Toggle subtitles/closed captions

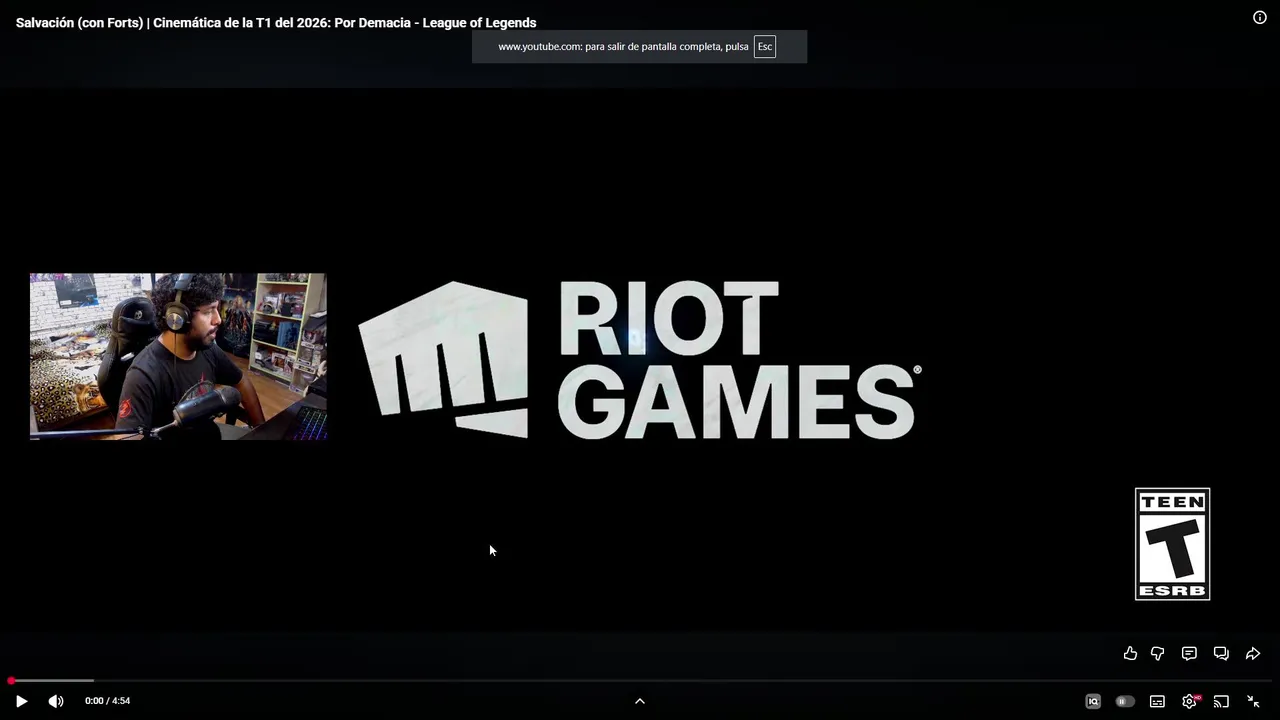[x=1157, y=701]
